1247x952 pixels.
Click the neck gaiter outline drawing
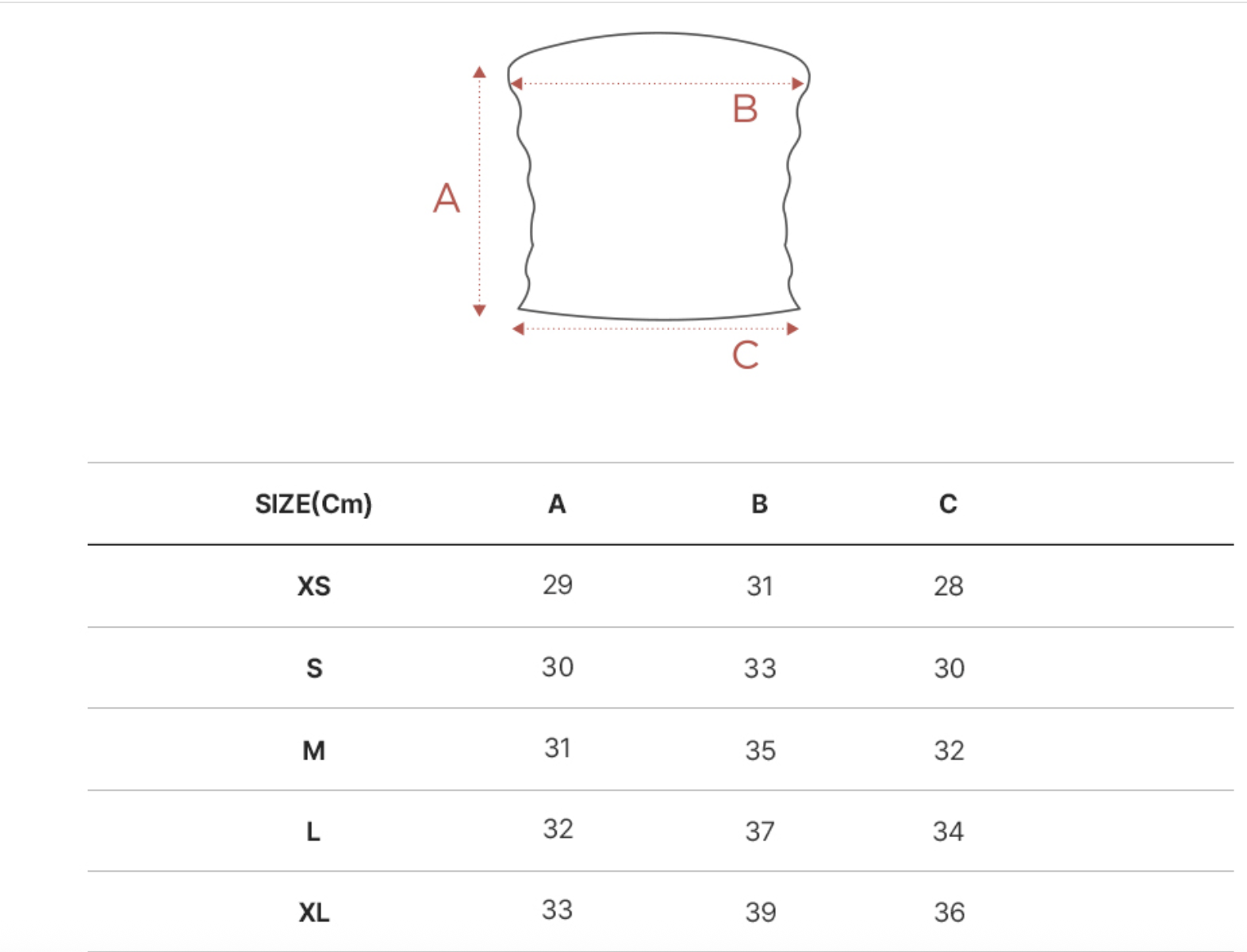pyautogui.click(x=658, y=176)
